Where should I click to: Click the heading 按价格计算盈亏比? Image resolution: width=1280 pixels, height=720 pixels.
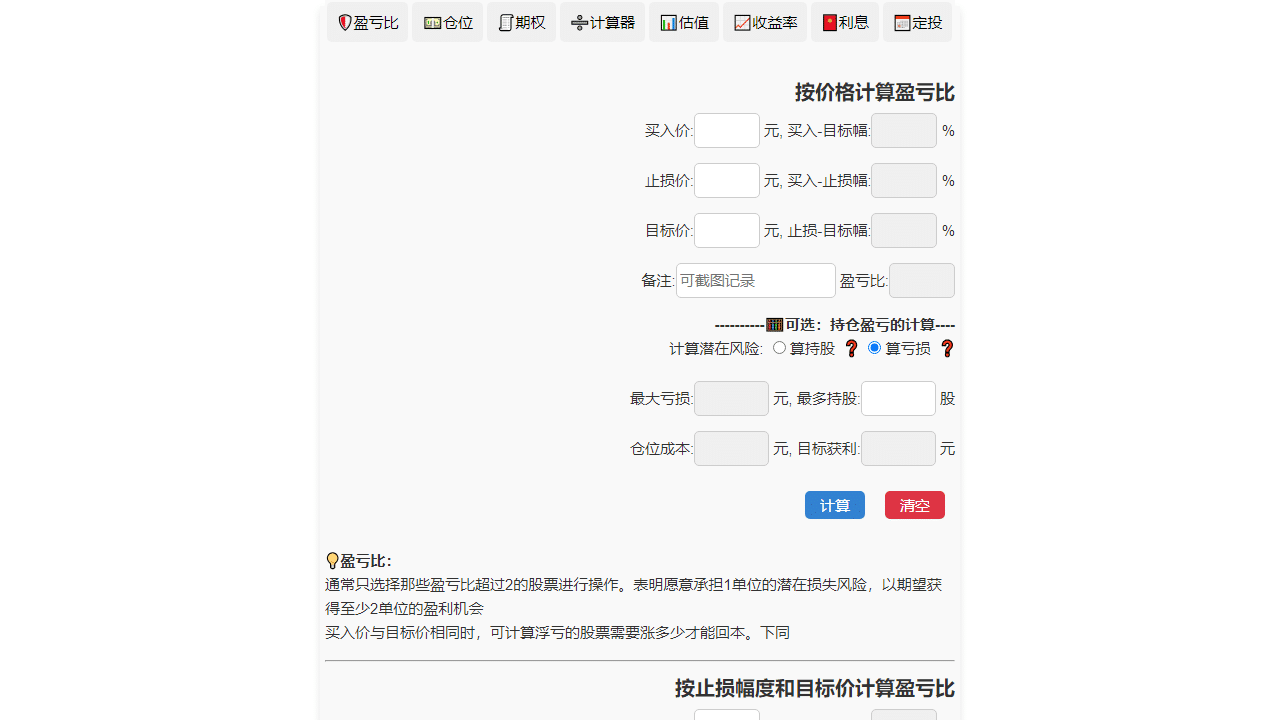tap(875, 93)
